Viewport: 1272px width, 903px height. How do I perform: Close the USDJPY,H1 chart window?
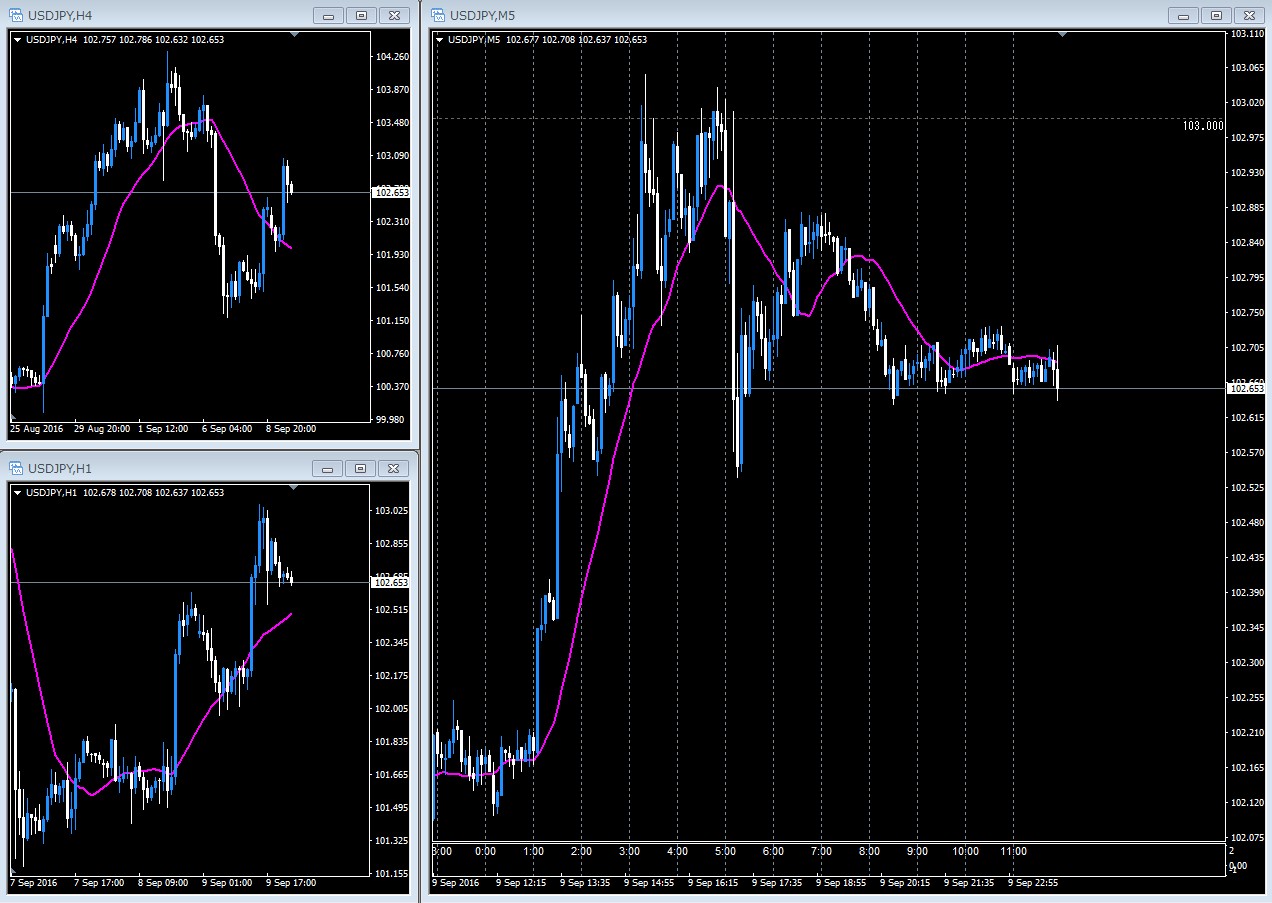click(x=395, y=468)
